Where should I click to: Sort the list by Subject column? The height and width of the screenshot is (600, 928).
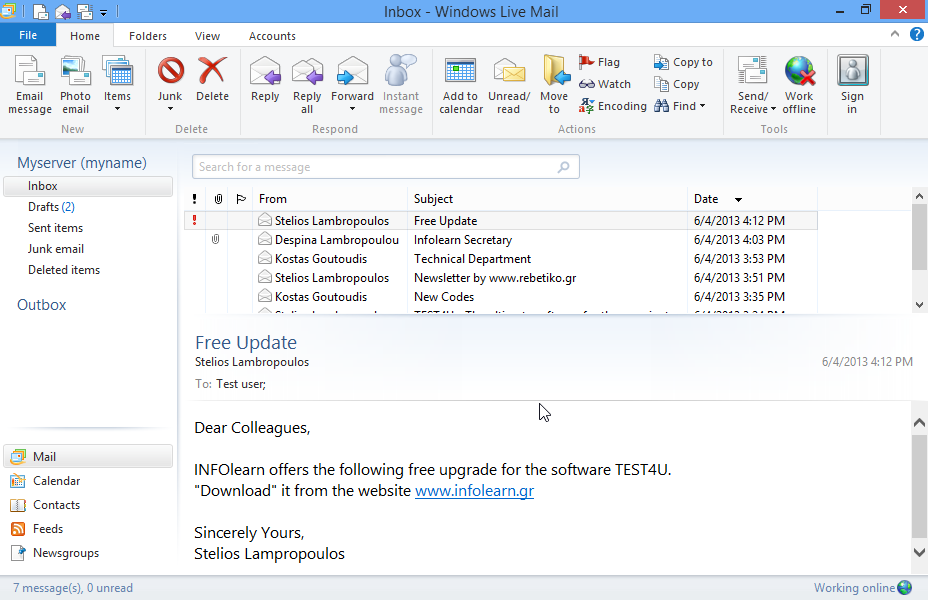tap(547, 199)
